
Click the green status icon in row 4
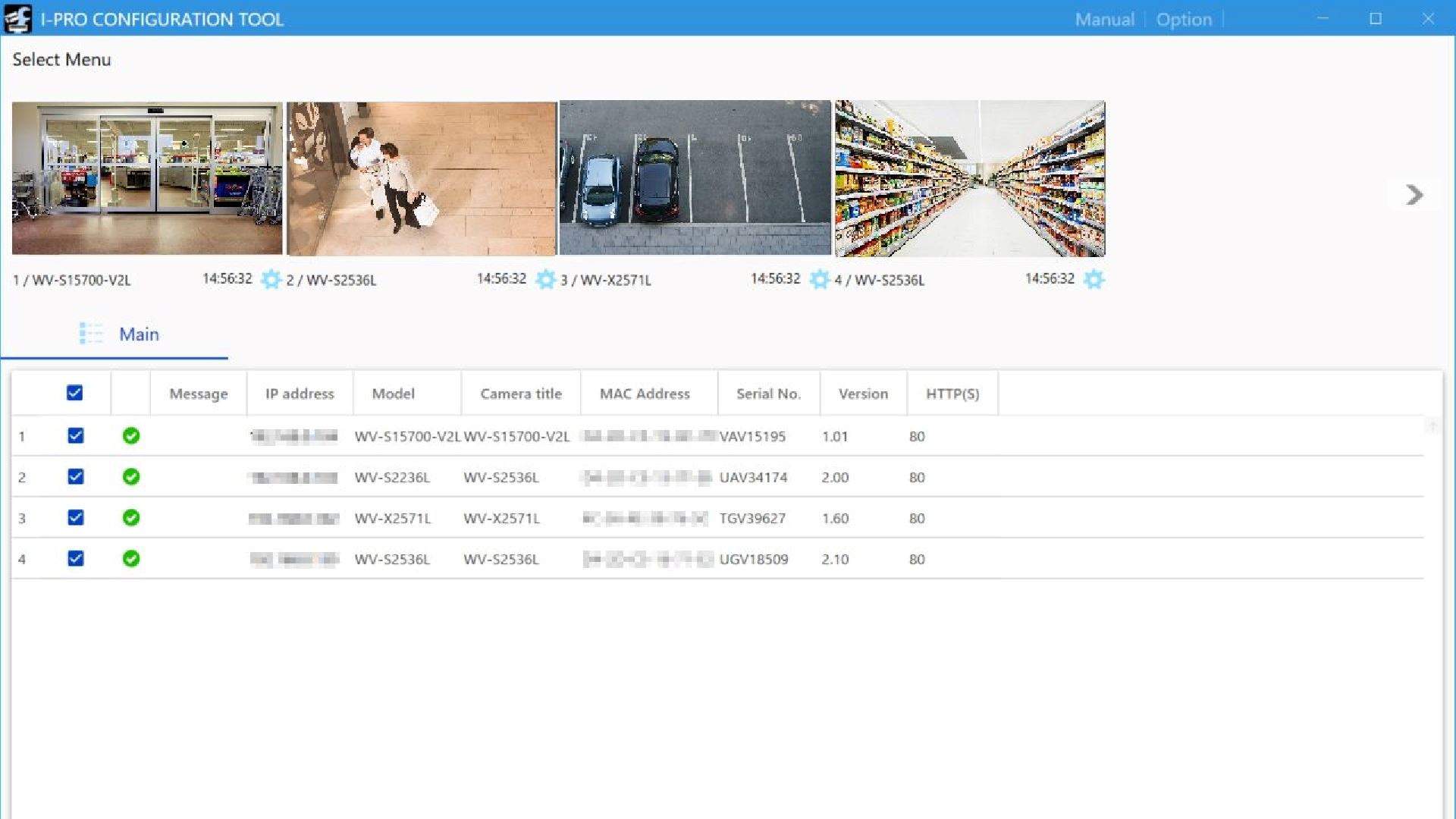click(x=131, y=559)
